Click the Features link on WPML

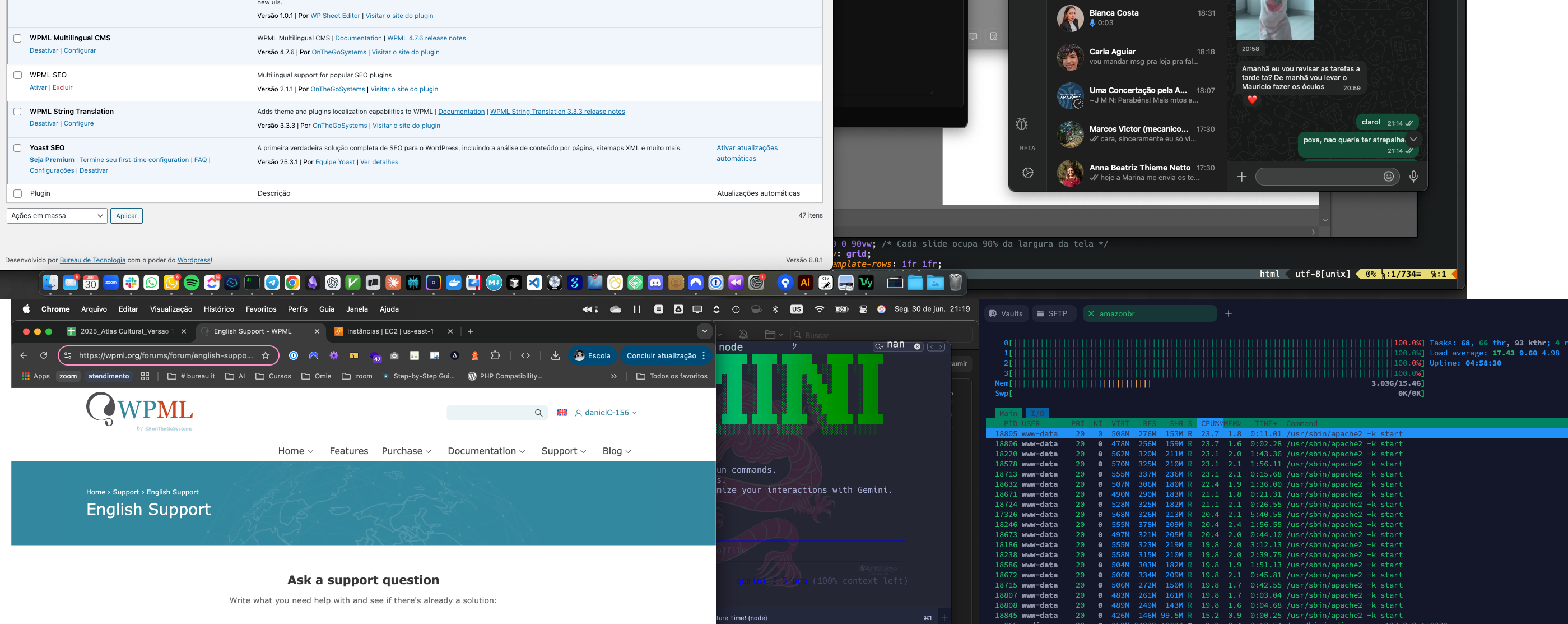coord(349,451)
